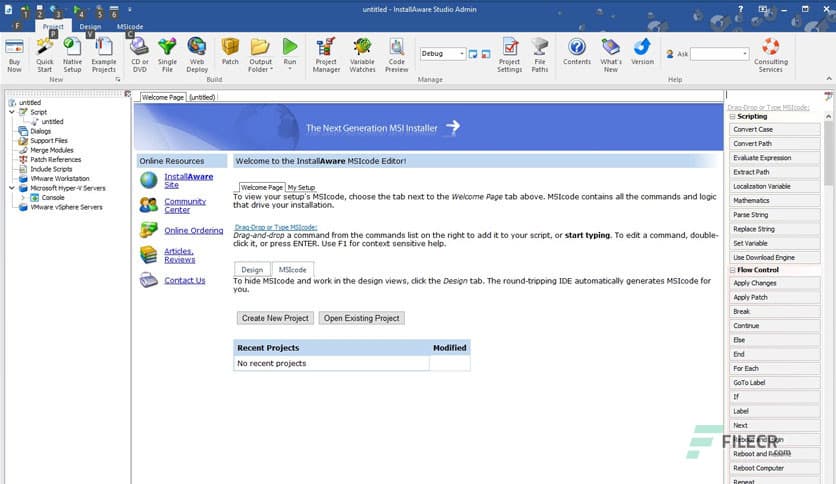836x484 pixels.
Task: Select VMware Workstation tree item
Action: click(60, 179)
